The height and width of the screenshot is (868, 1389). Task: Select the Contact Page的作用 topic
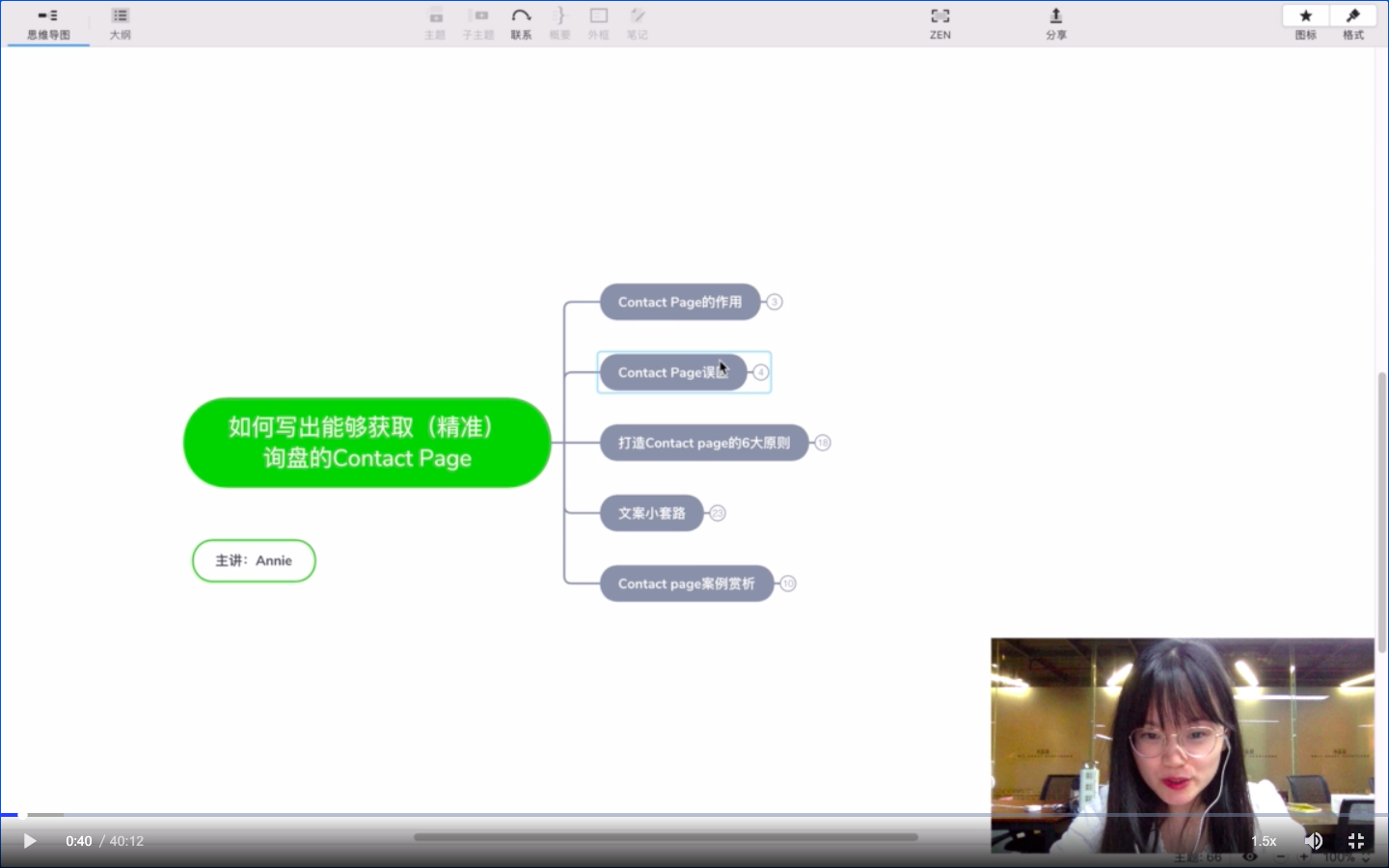coord(680,302)
